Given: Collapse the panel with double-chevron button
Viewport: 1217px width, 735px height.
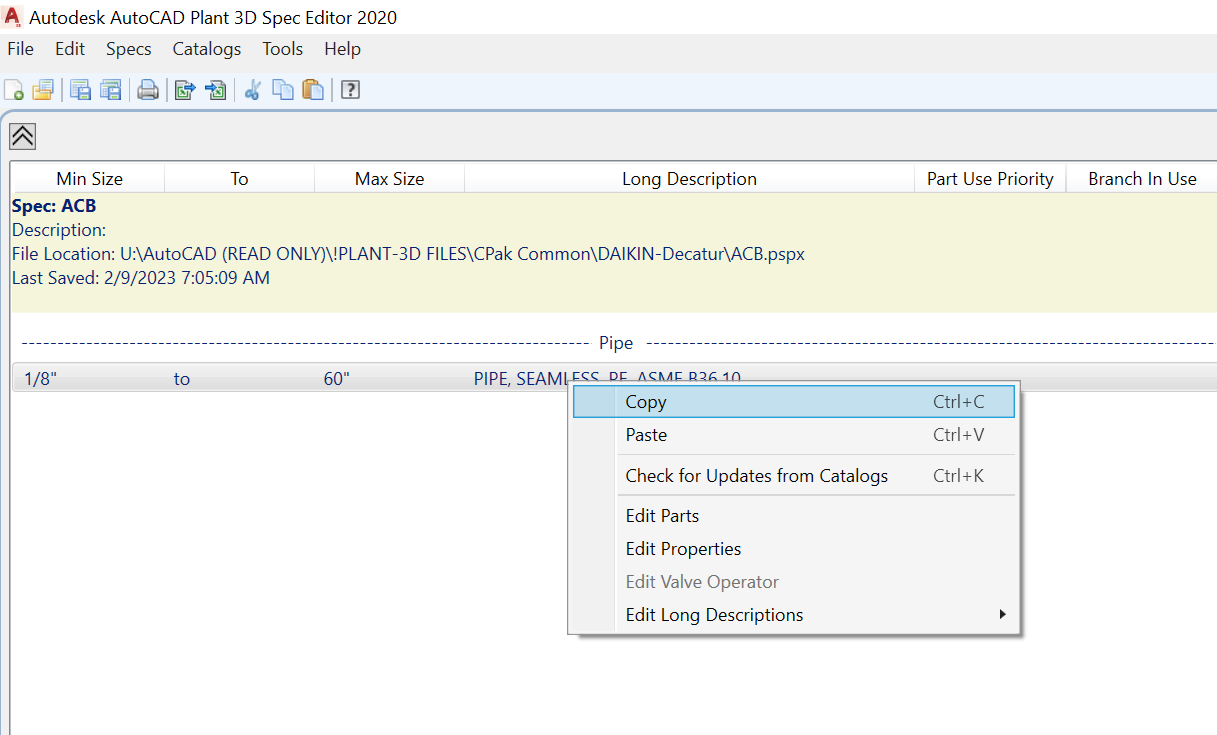Looking at the screenshot, I should [23, 136].
